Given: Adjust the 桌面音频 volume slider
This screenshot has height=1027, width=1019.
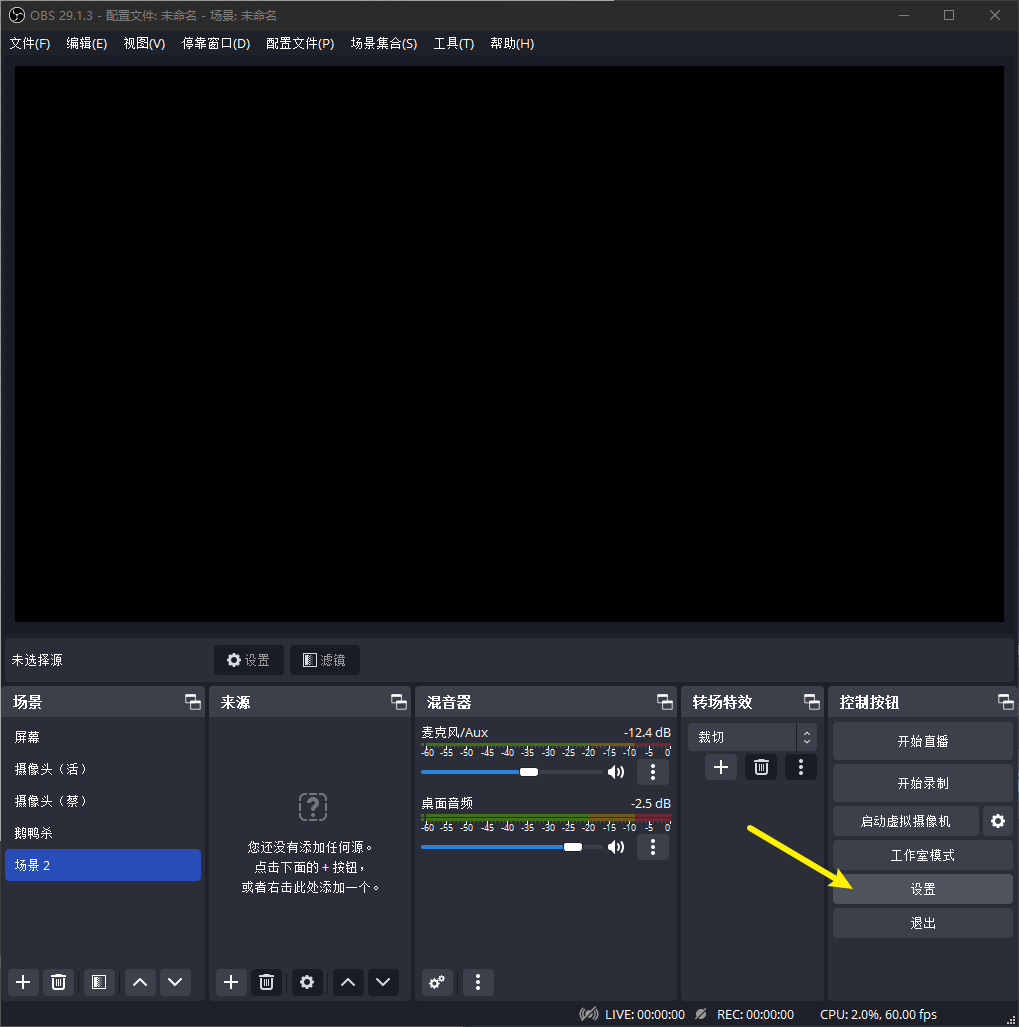Looking at the screenshot, I should pos(512,847).
